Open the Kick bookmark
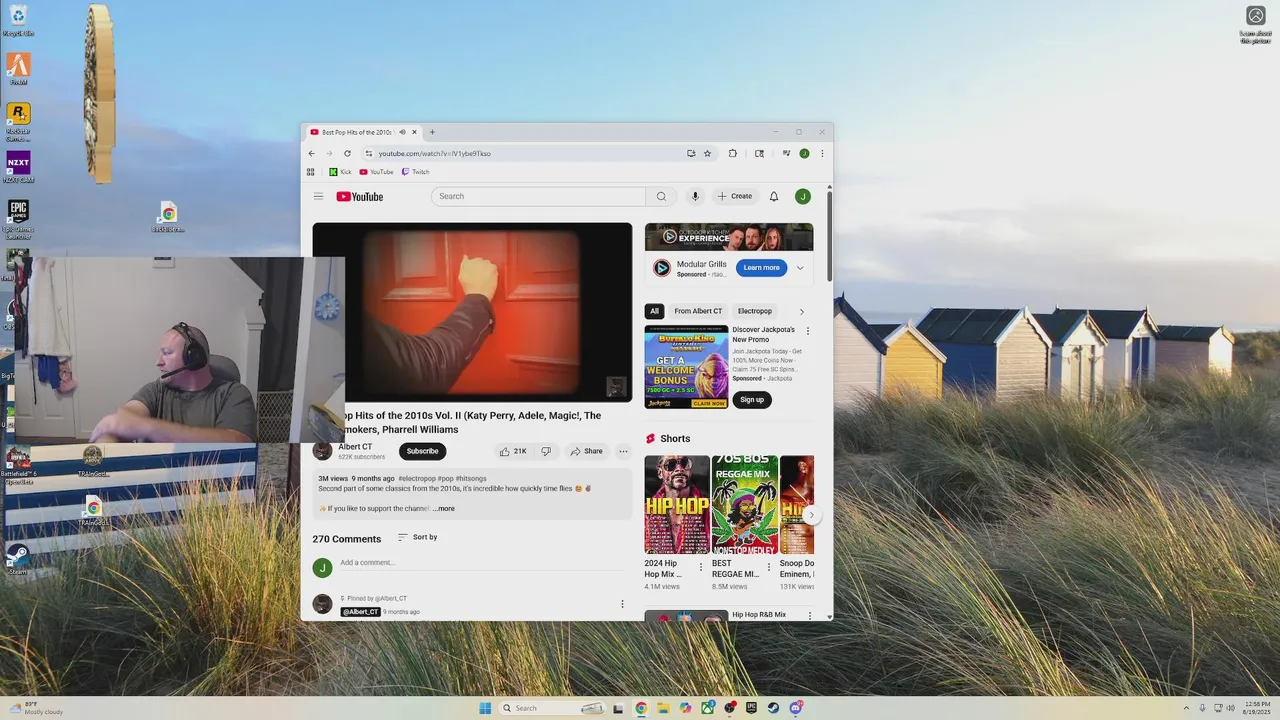Image resolution: width=1280 pixels, height=720 pixels. pos(340,172)
